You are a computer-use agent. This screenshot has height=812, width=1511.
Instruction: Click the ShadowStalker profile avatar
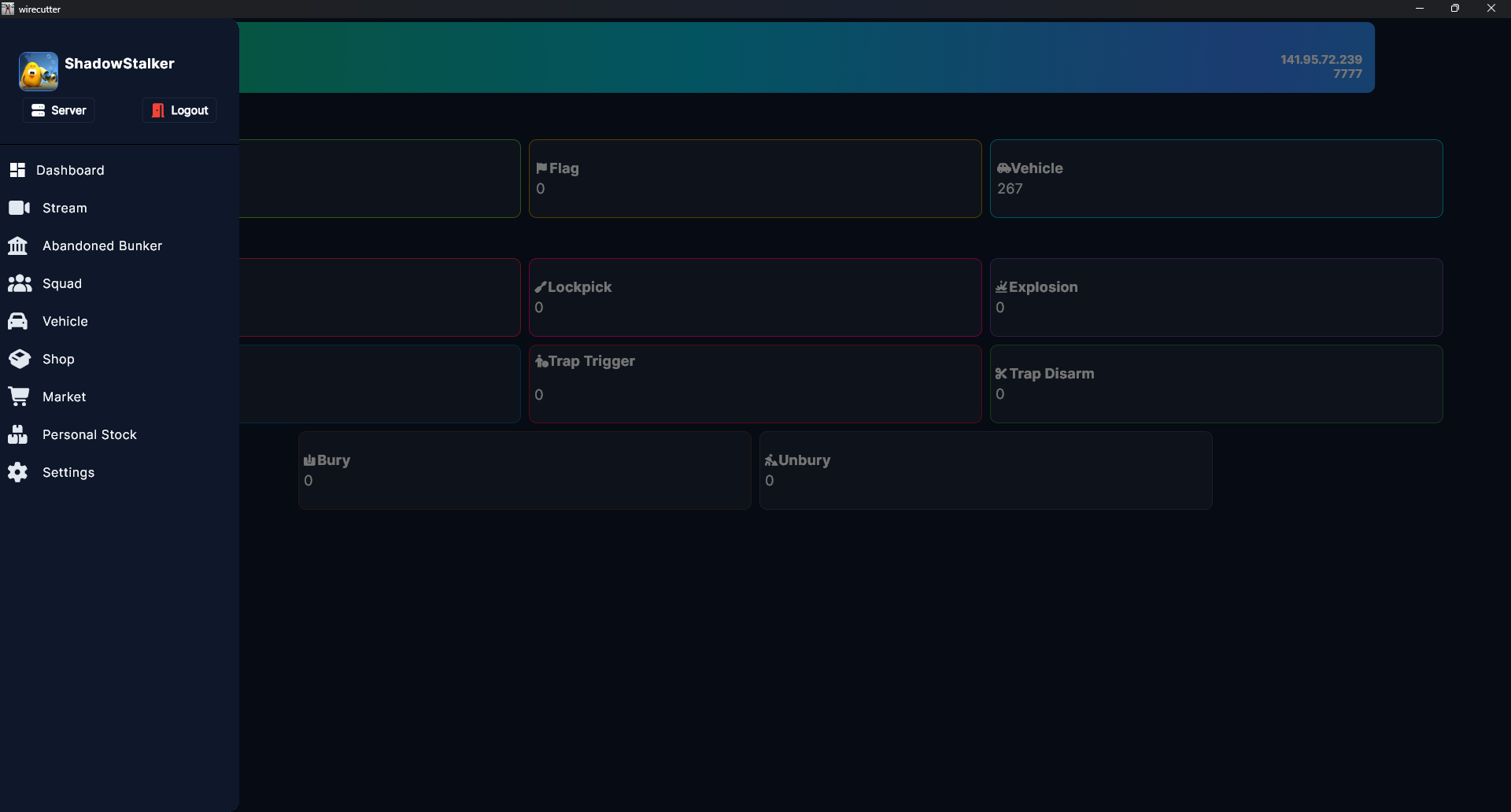tap(39, 72)
